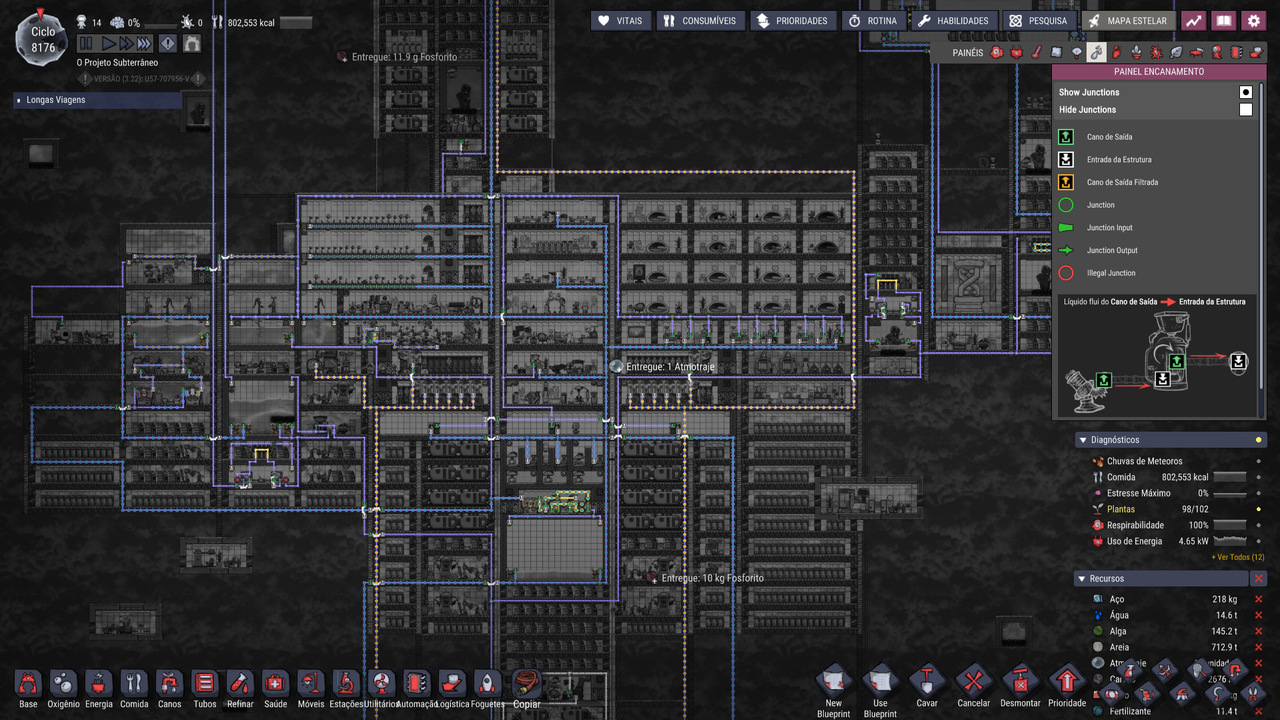
Task: Click the Longas Viagens notification
Action: pos(97,100)
